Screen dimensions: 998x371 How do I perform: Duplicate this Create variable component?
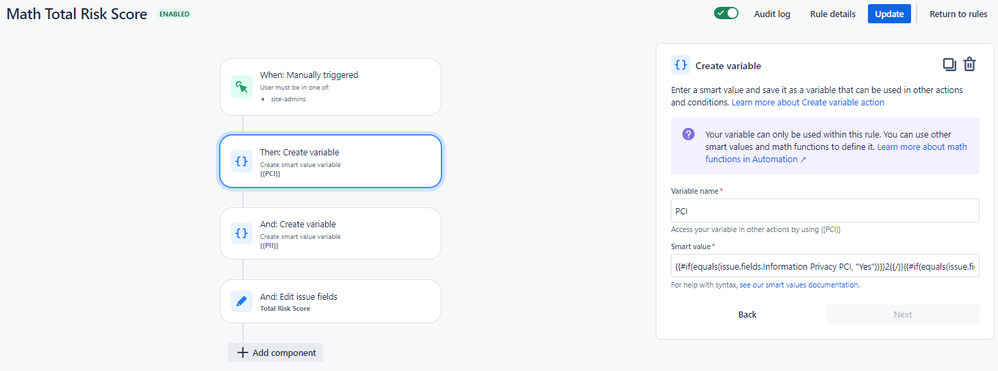click(x=949, y=64)
